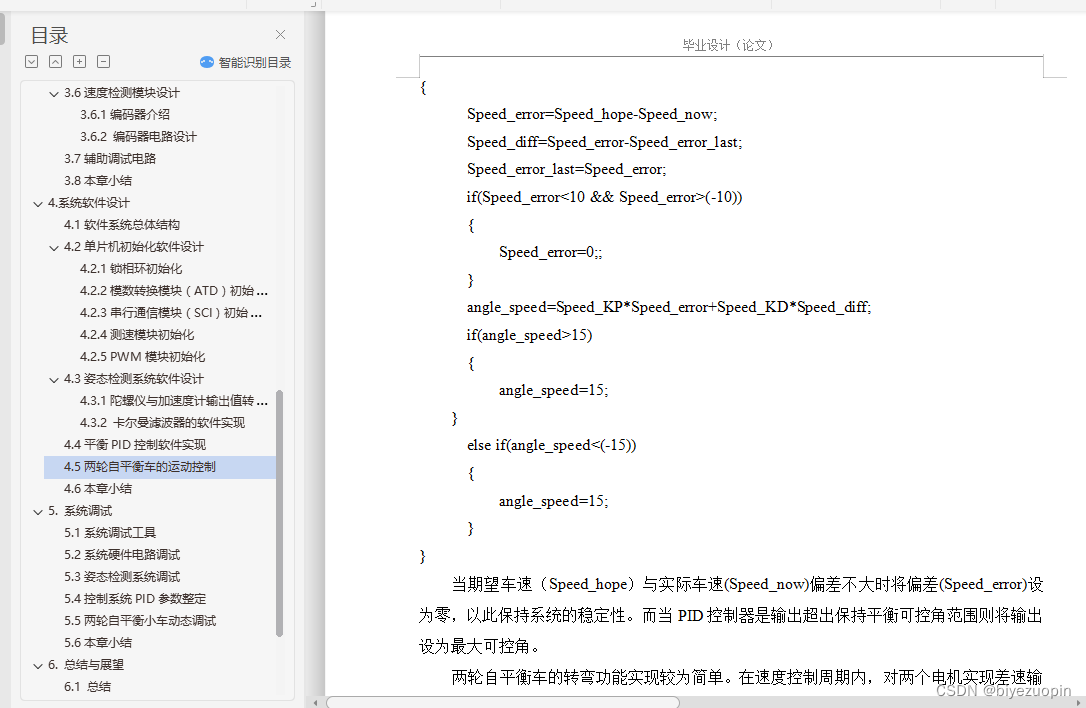Click the page header 毕业设计（论文）
Screen dimensions: 1086x708
727,45
